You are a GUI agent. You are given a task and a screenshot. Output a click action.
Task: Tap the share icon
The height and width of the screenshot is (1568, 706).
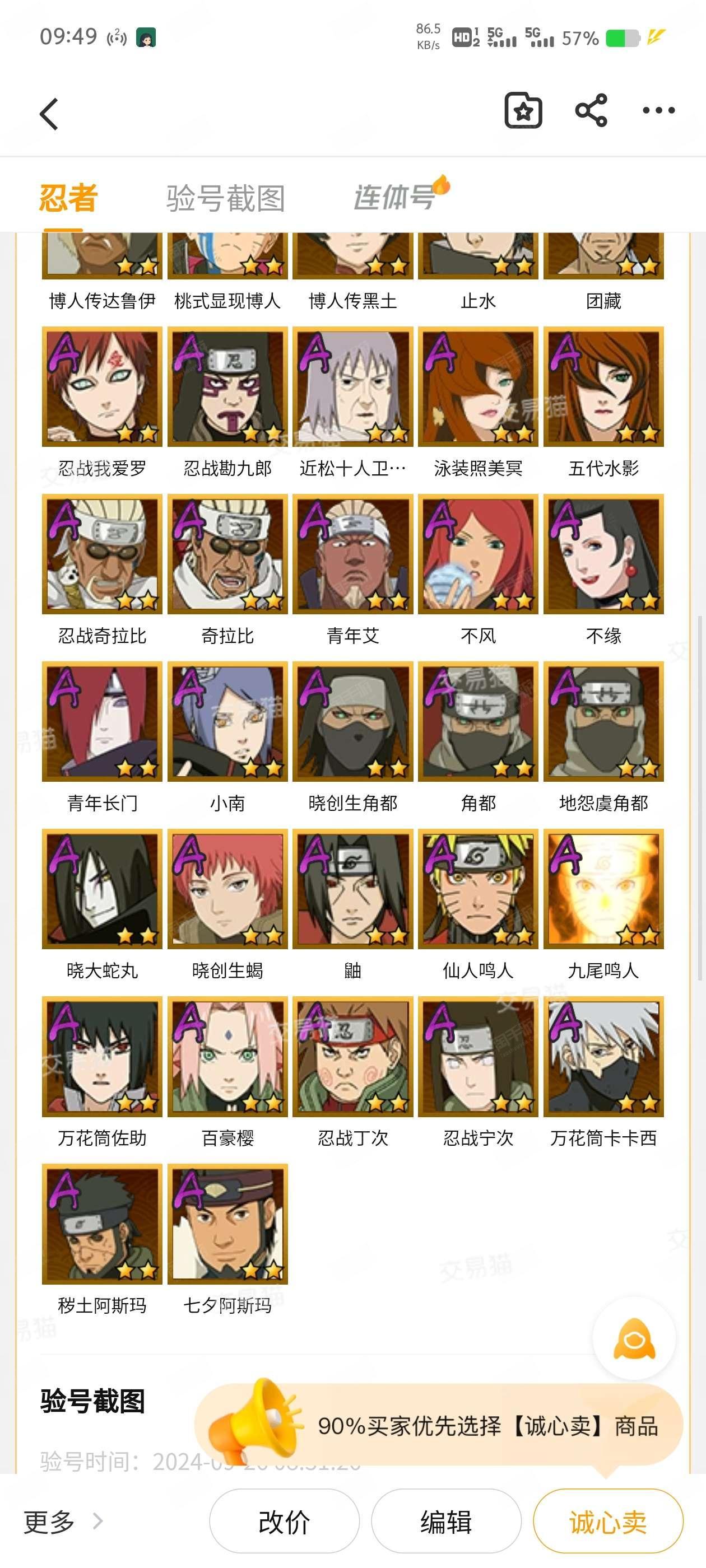(591, 111)
